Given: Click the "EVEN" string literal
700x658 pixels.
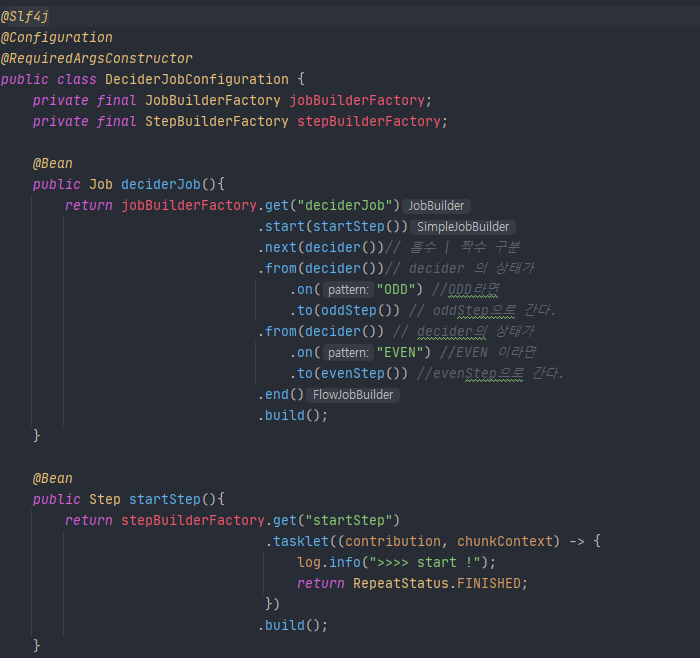Looking at the screenshot, I should pyautogui.click(x=400, y=352).
